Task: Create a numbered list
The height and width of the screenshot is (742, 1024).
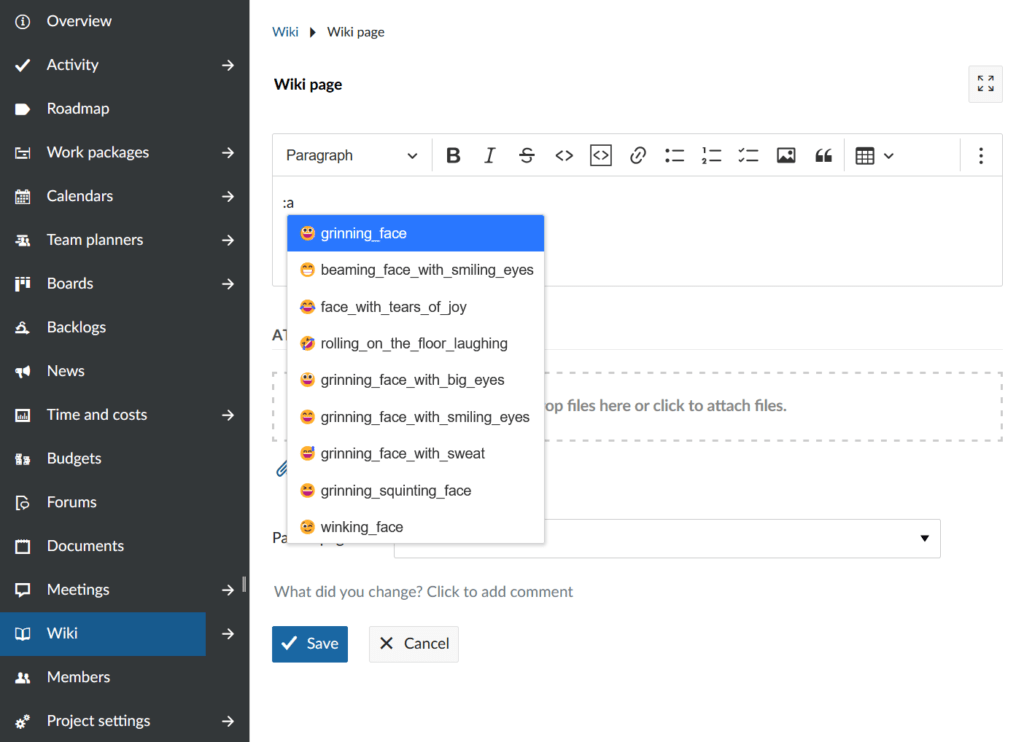Action: 711,155
